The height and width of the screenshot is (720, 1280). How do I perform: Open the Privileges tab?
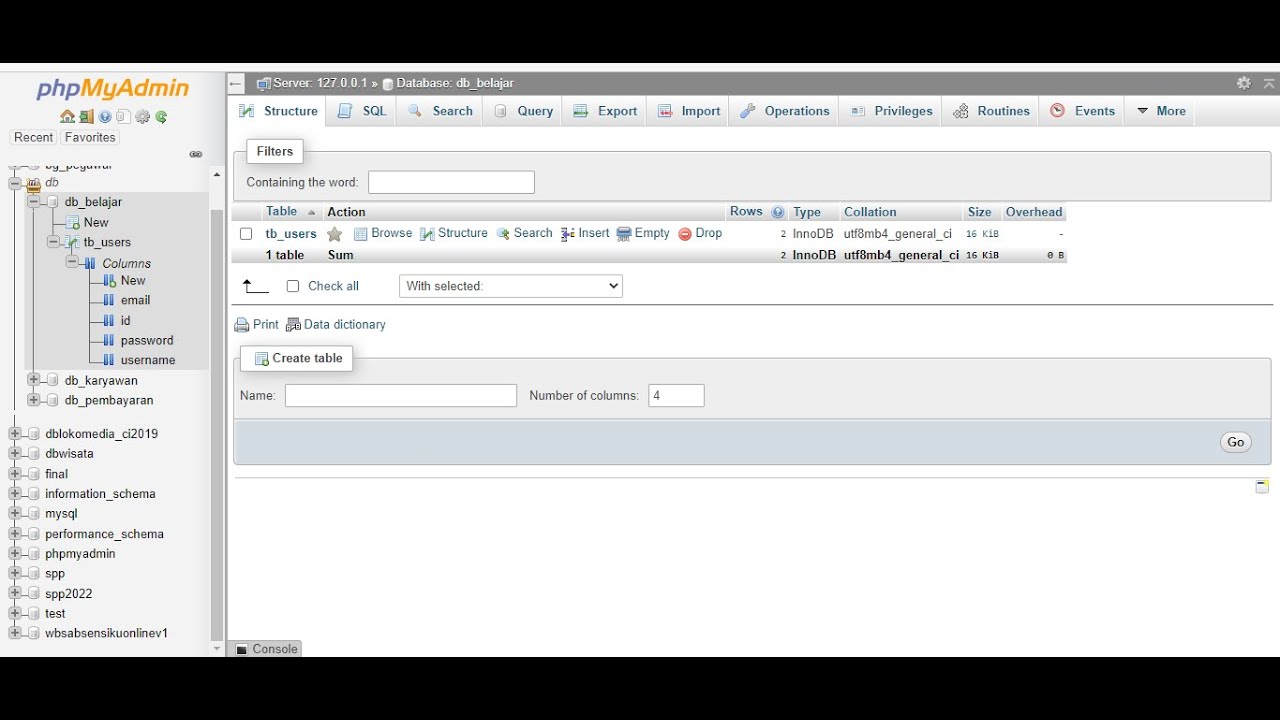tap(892, 111)
